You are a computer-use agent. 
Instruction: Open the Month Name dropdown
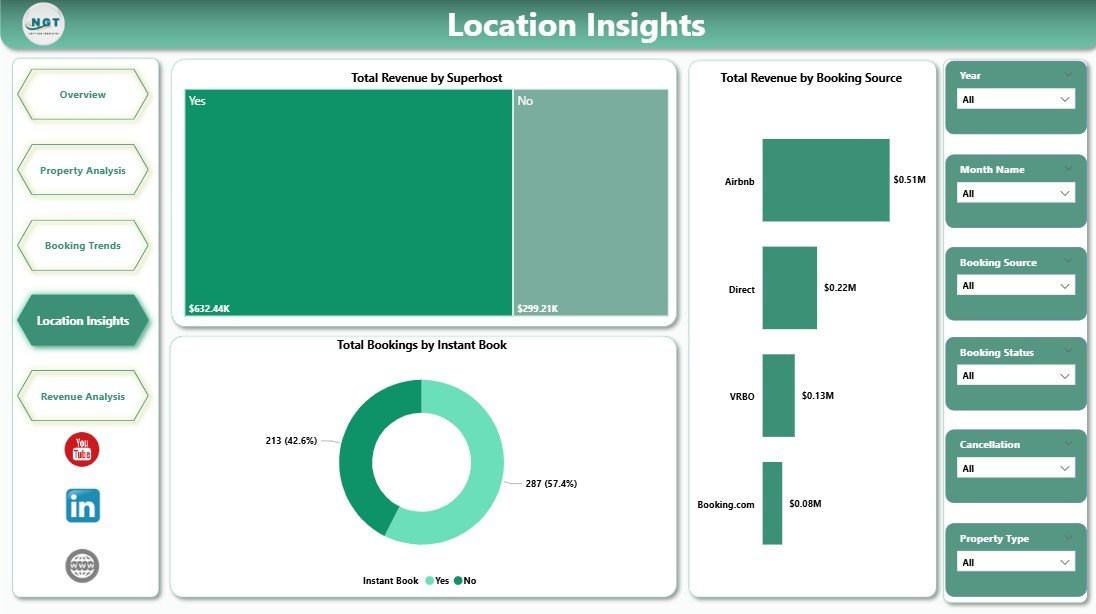pos(1015,193)
